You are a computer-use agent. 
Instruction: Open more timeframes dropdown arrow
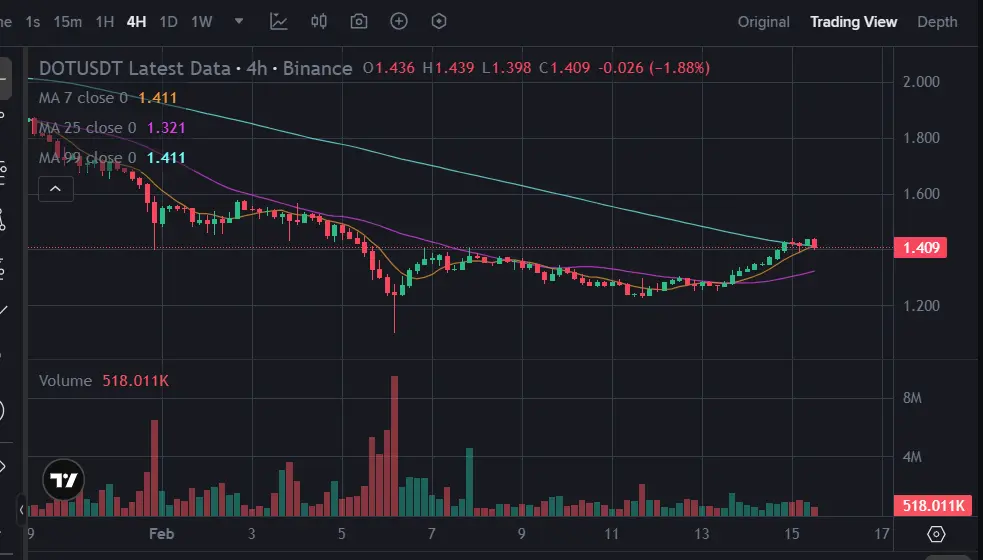pyautogui.click(x=239, y=21)
